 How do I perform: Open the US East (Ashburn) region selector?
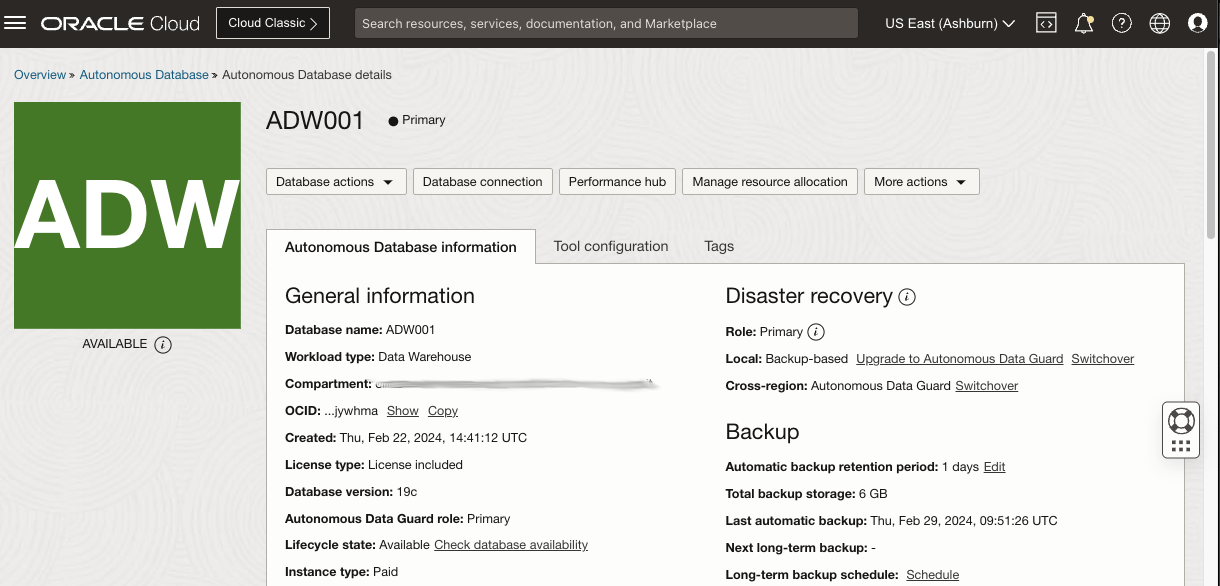point(950,23)
